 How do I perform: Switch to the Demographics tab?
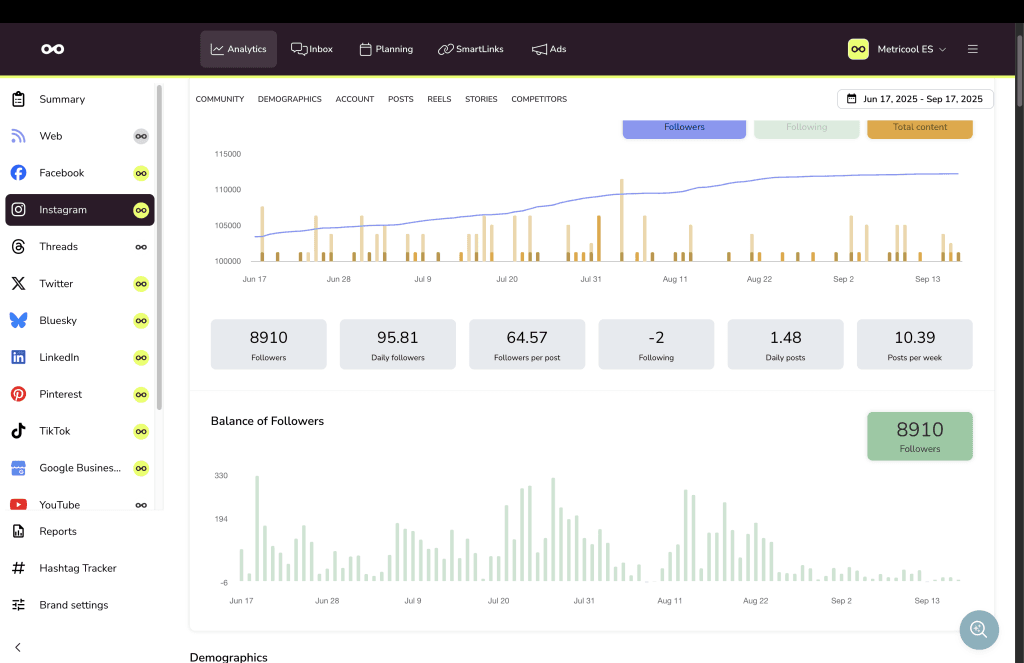pos(289,99)
